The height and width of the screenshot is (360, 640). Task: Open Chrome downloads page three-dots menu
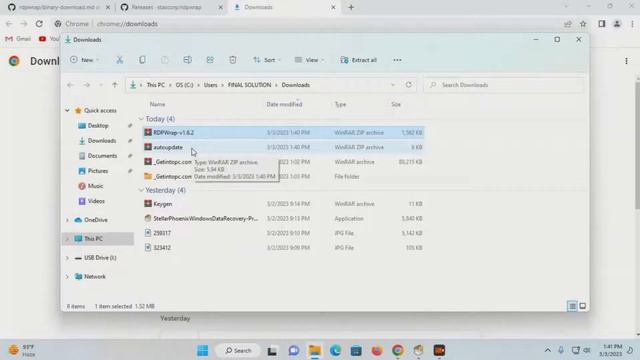click(x=626, y=61)
